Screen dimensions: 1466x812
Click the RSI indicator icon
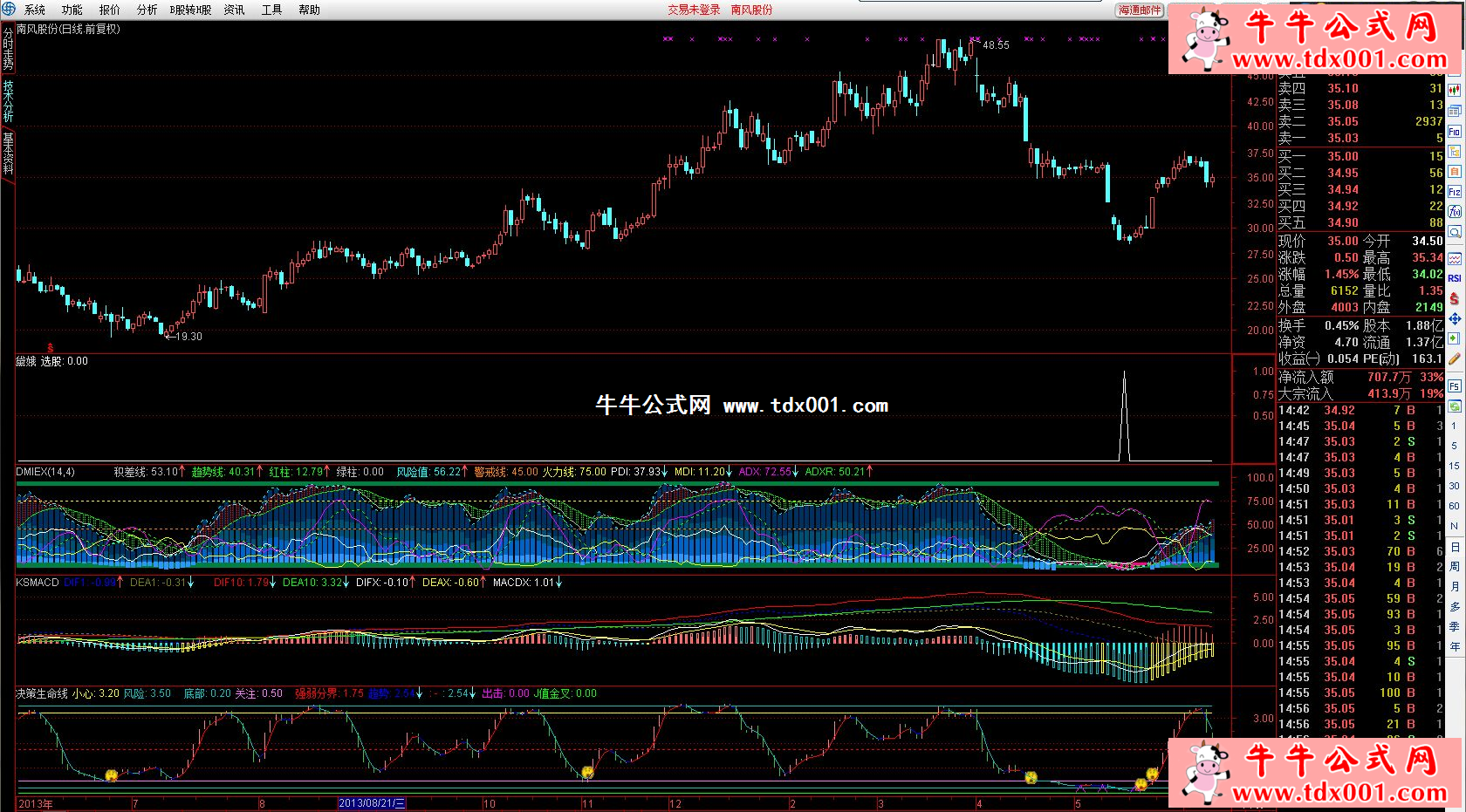coord(1455,278)
